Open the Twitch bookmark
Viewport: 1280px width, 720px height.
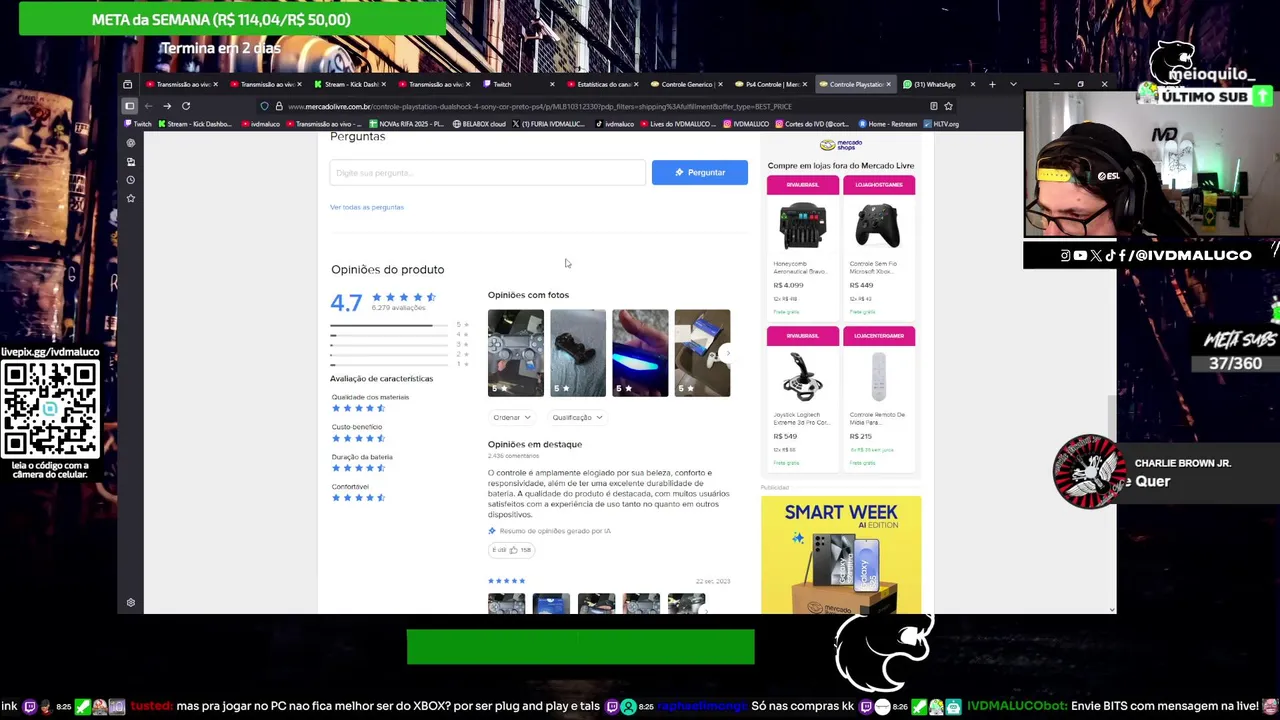tap(138, 124)
